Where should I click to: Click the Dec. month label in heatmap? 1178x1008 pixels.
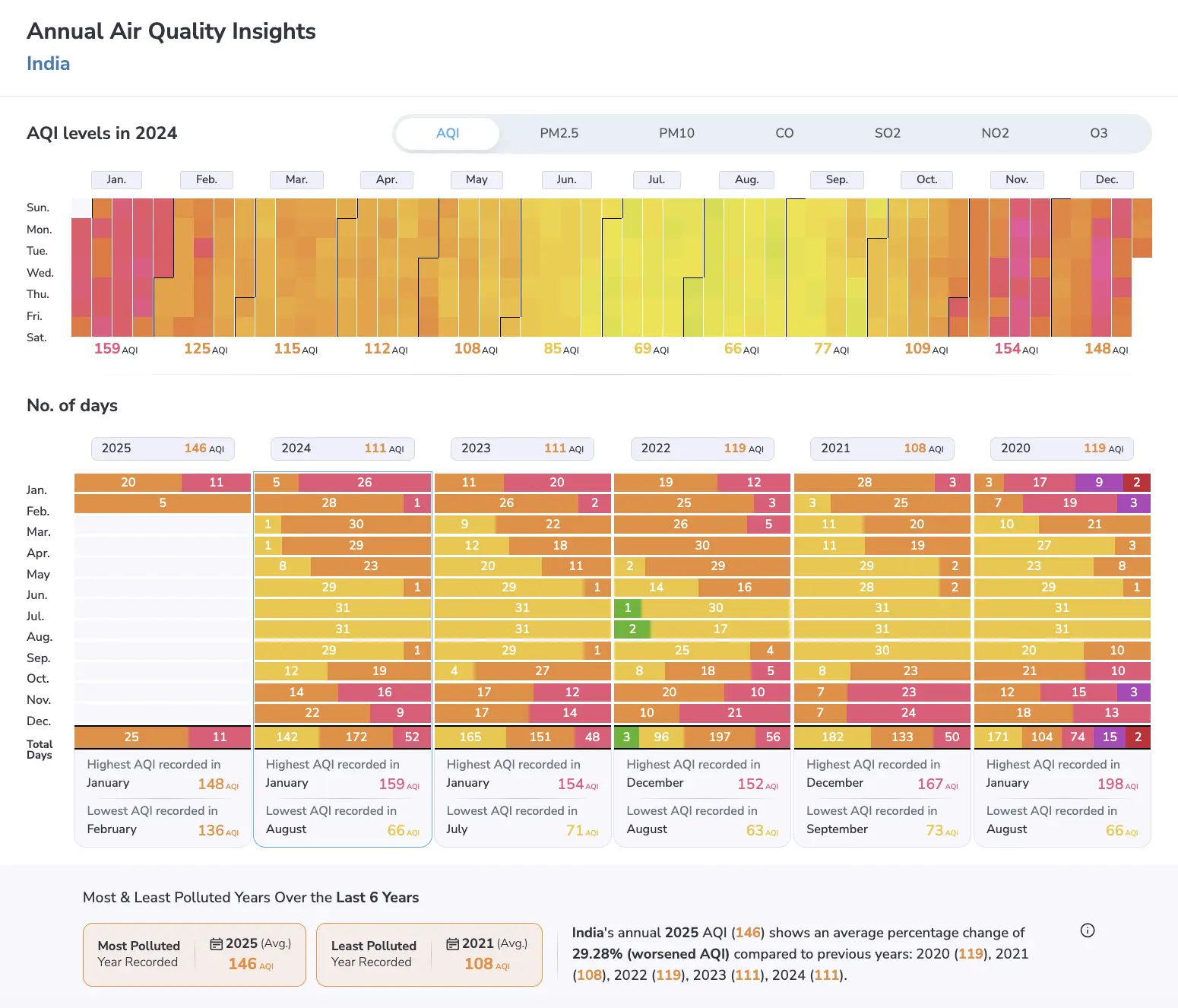click(x=1107, y=179)
